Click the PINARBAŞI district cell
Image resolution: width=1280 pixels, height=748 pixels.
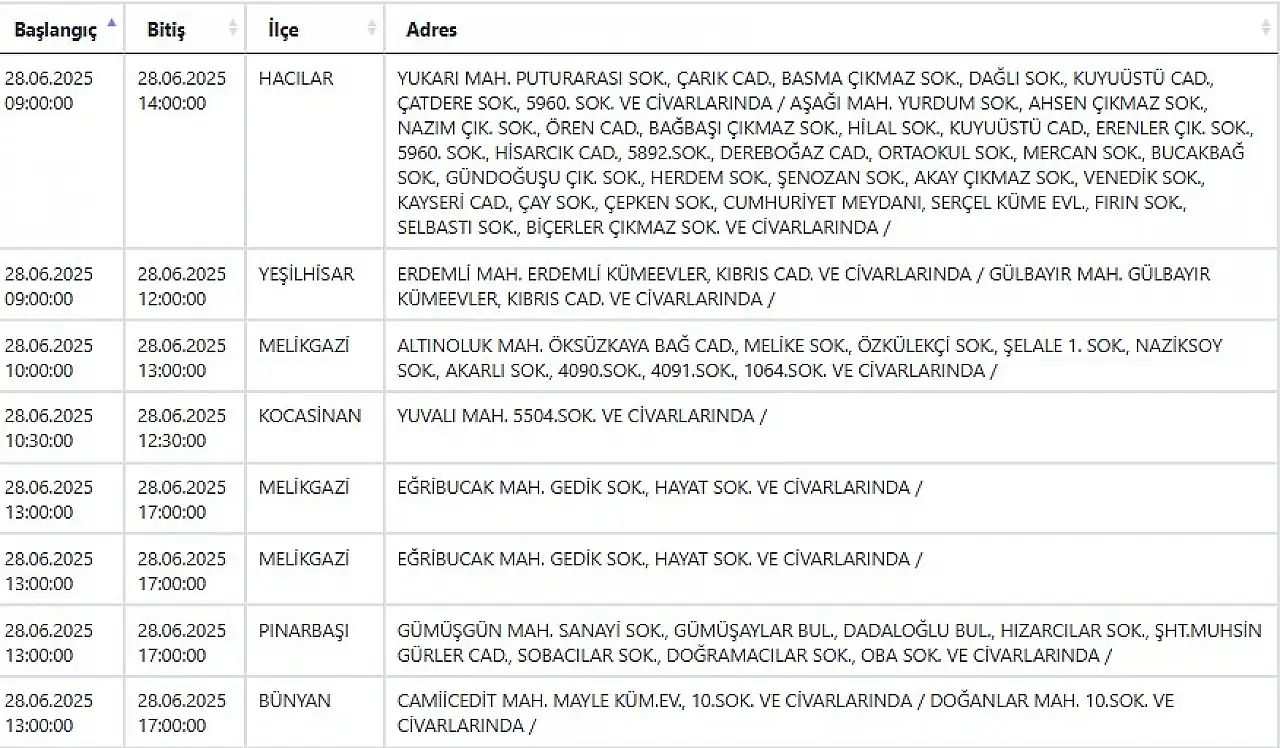(x=315, y=641)
